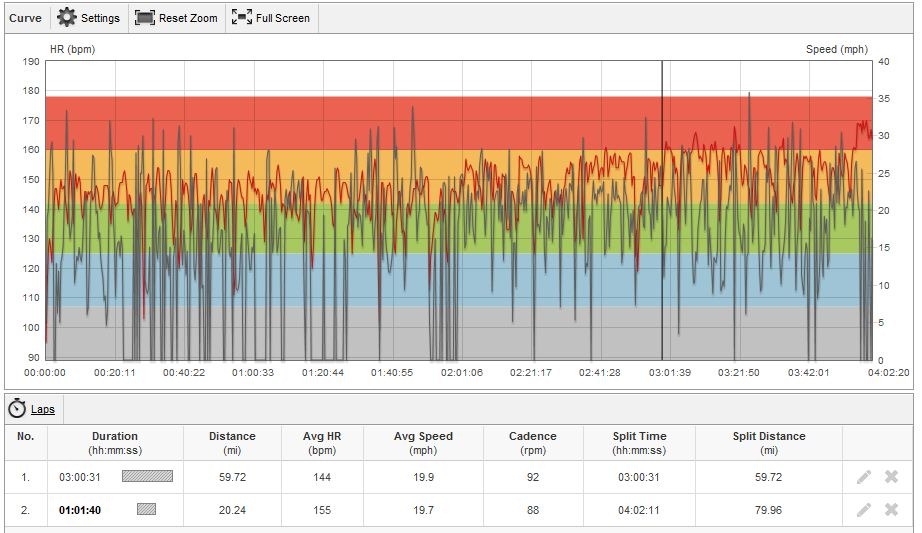Click the red heart rate zone band
The width and height of the screenshot is (922, 533).
(x=459, y=123)
